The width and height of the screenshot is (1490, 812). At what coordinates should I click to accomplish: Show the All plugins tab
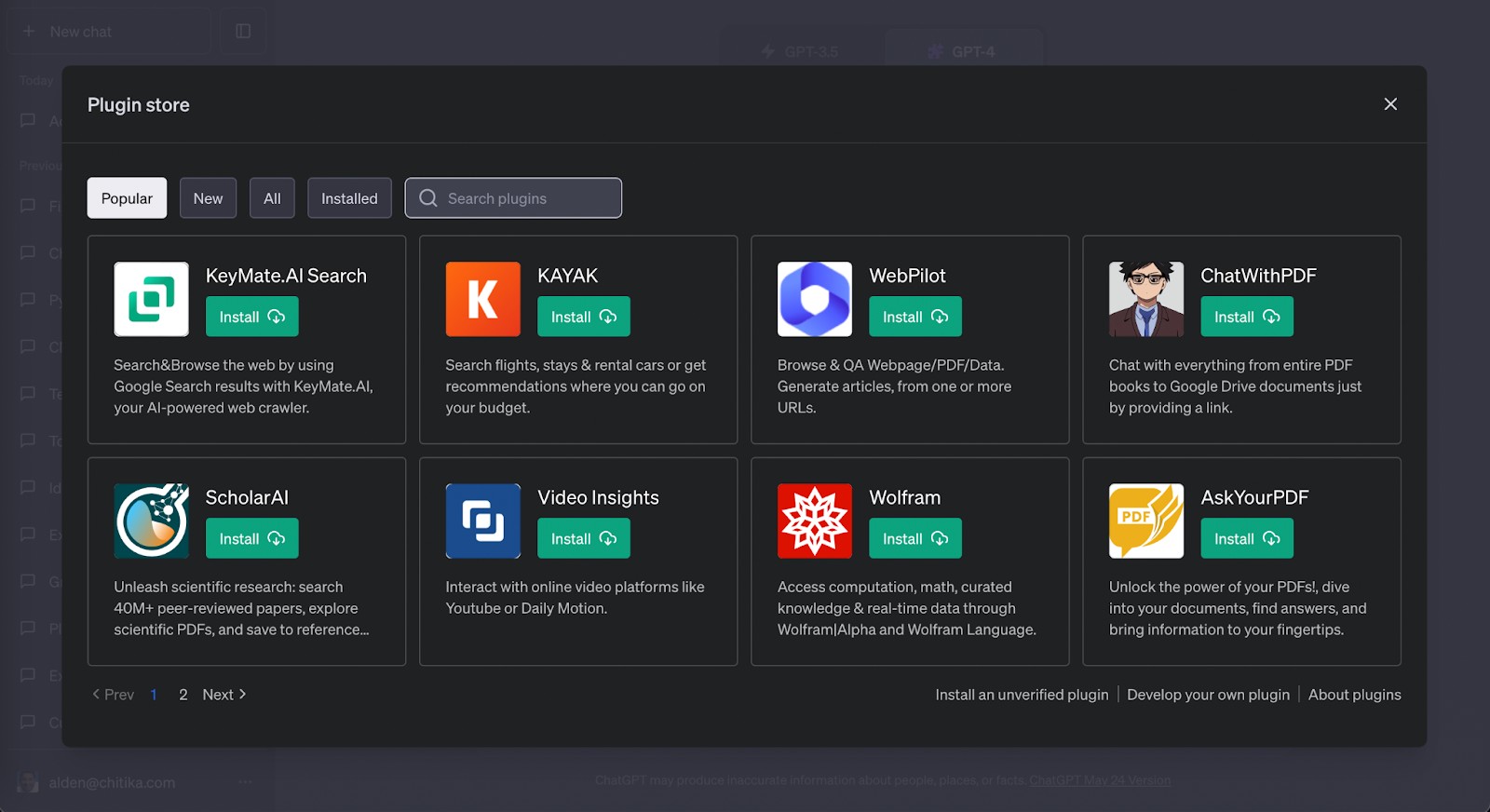click(x=272, y=198)
